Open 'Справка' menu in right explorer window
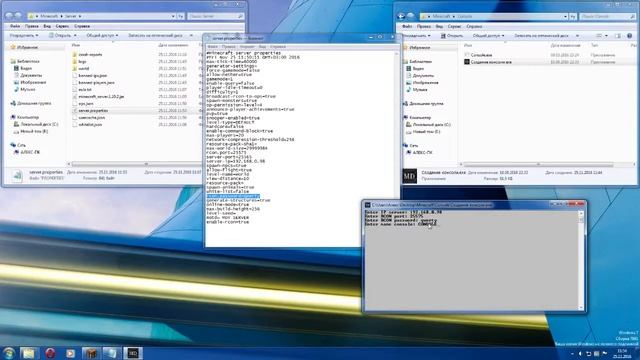This screenshot has width=640, height=360. click(474, 27)
